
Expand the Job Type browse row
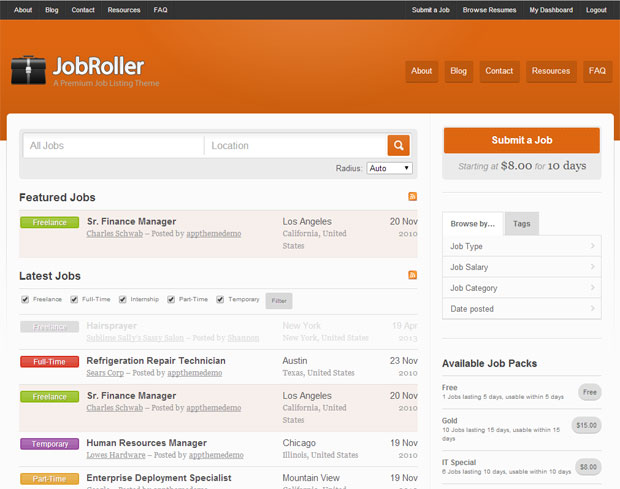pyautogui.click(x=522, y=246)
